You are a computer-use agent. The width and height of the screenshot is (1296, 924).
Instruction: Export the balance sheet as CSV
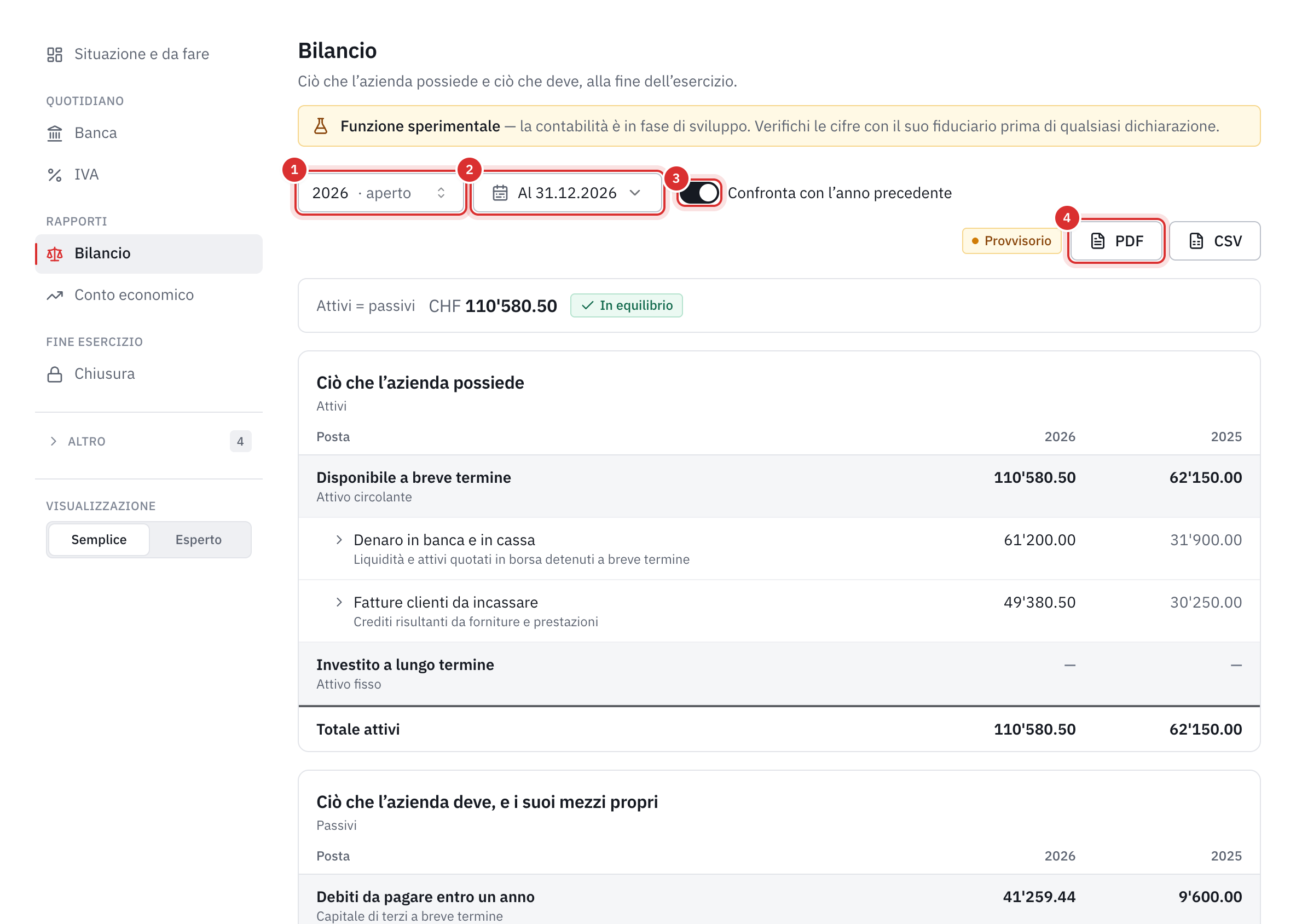1214,241
